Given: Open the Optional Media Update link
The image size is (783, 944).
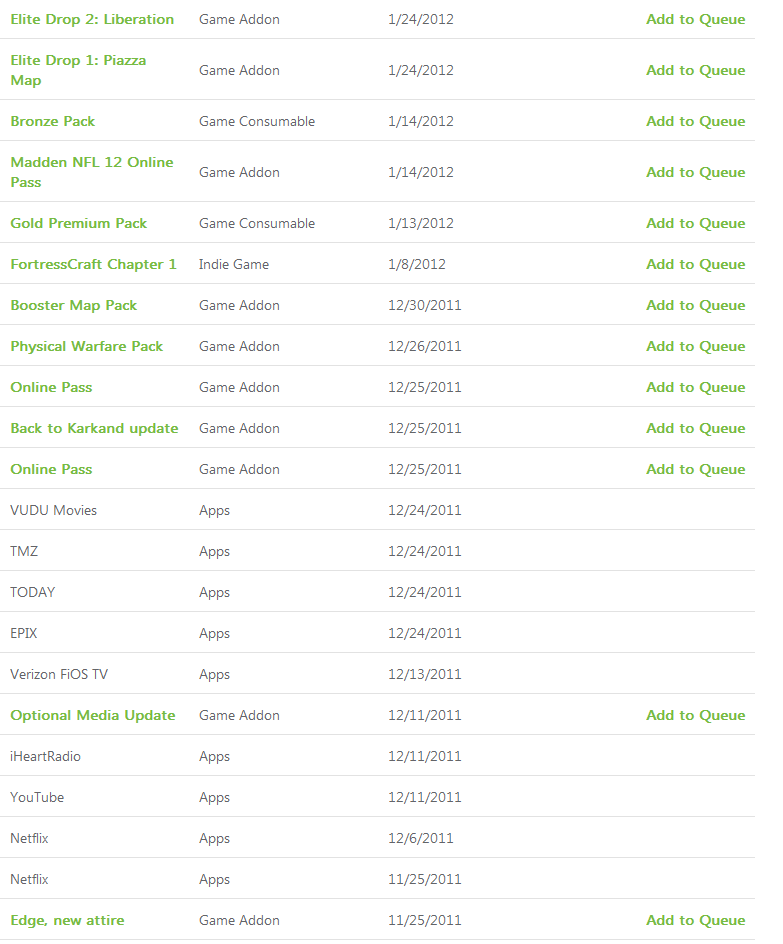Looking at the screenshot, I should [x=93, y=715].
